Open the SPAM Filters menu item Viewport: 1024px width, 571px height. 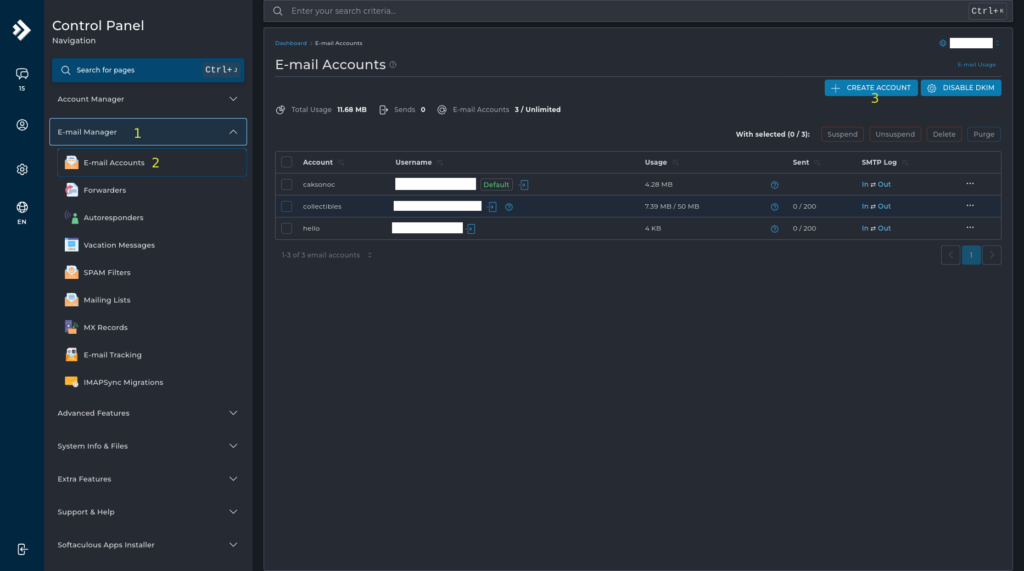point(152,272)
